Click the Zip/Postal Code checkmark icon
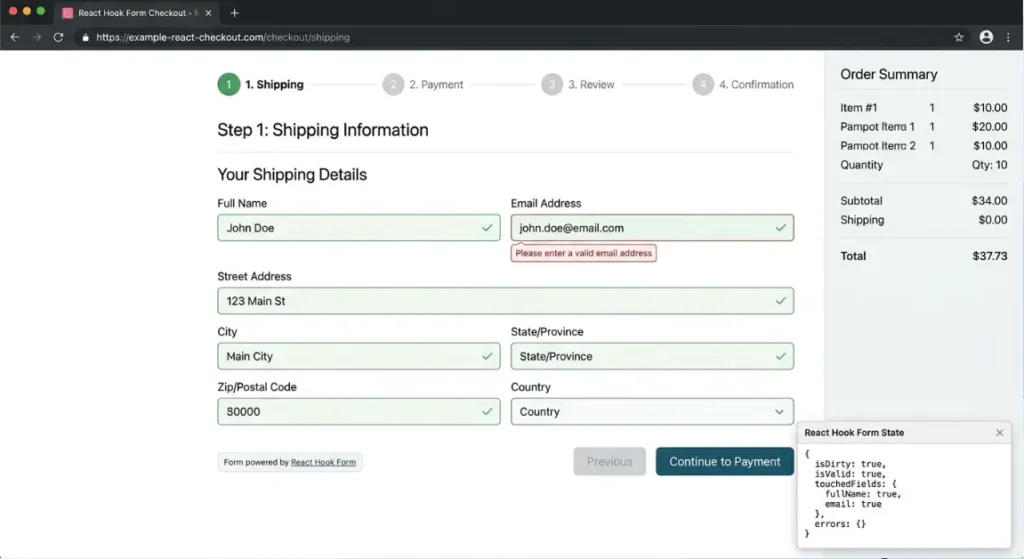1024x559 pixels. tap(487, 411)
